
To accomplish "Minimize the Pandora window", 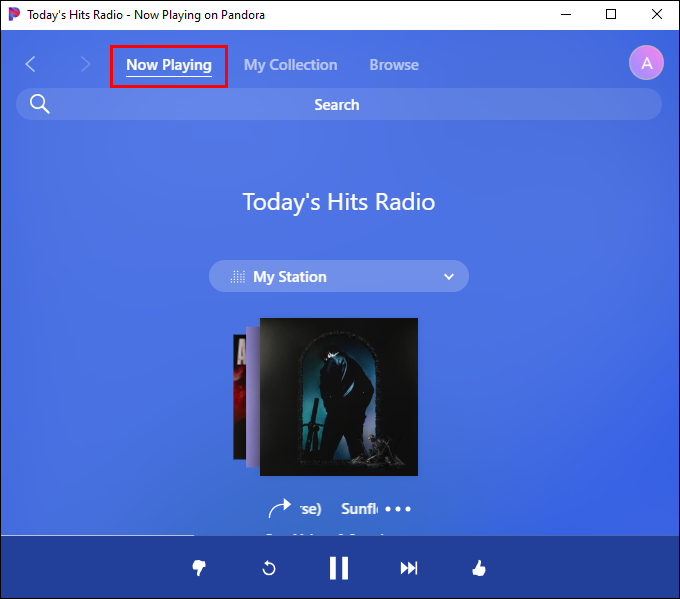I will click(566, 14).
